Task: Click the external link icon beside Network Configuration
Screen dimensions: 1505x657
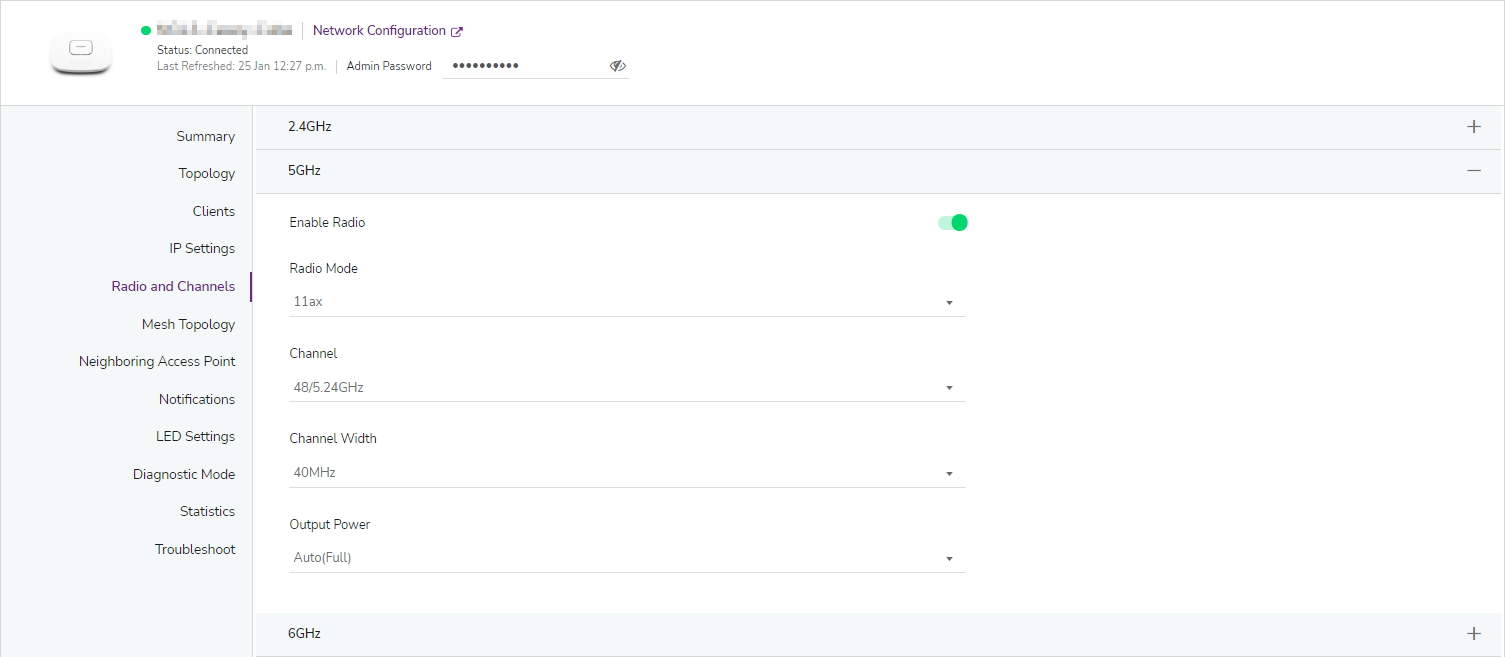Action: [x=457, y=32]
